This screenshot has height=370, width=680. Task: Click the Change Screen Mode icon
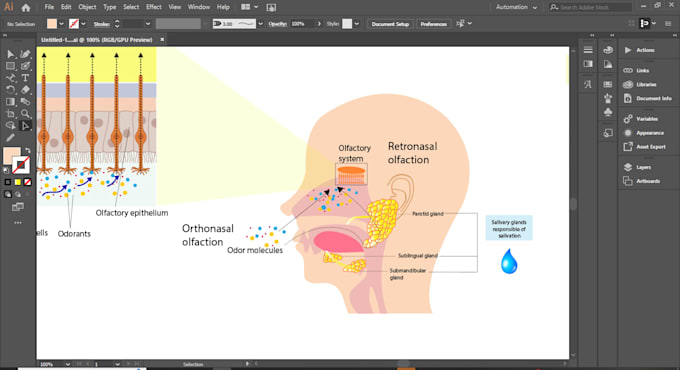[18, 207]
